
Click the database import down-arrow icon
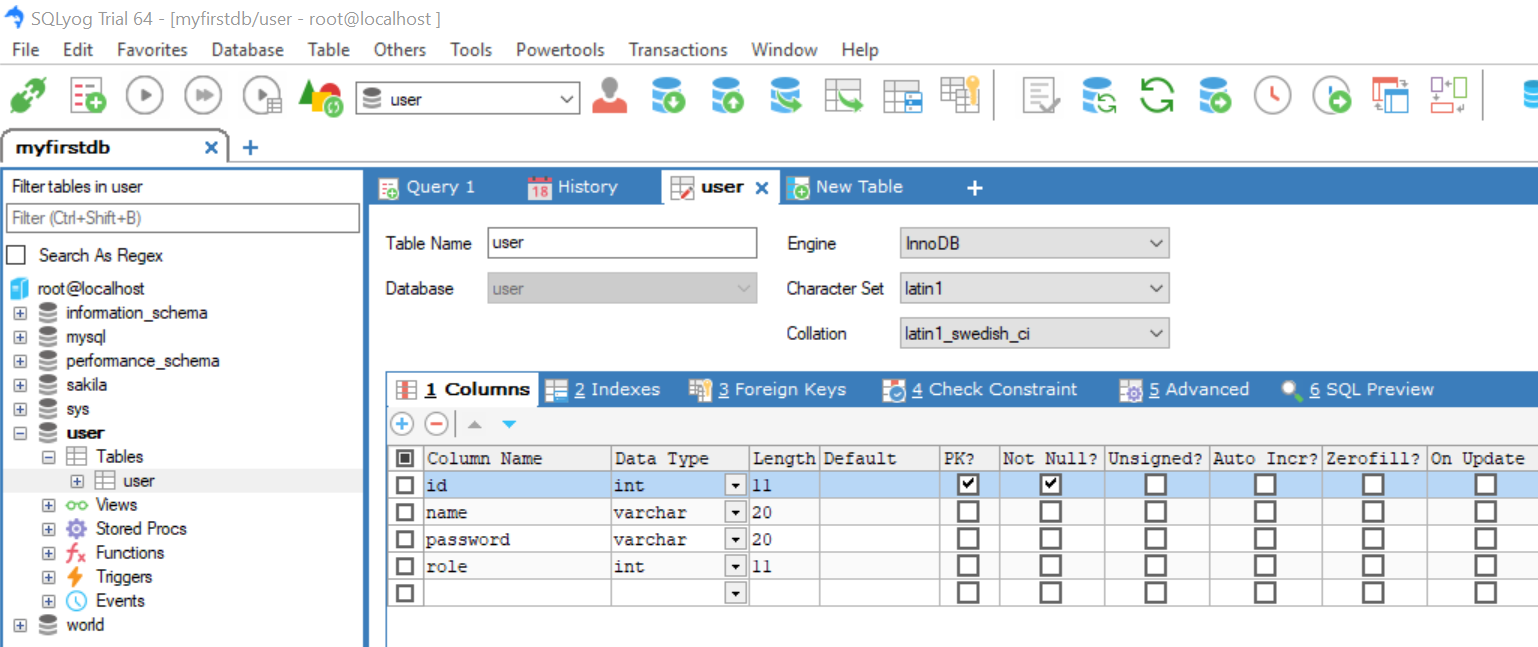pos(668,96)
